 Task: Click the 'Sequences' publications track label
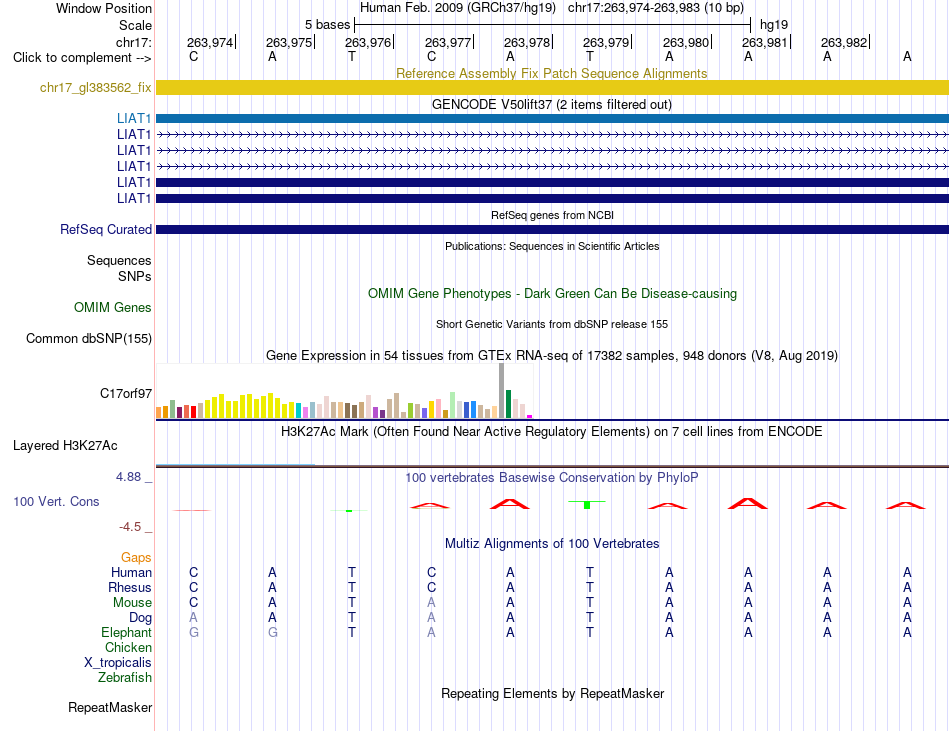point(119,260)
